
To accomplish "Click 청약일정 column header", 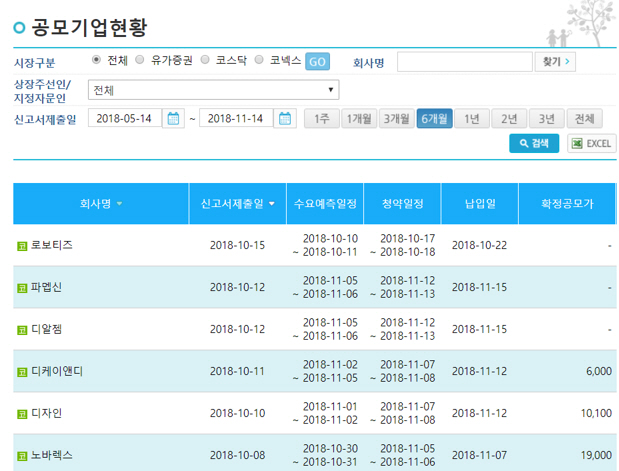I will click(x=402, y=204).
